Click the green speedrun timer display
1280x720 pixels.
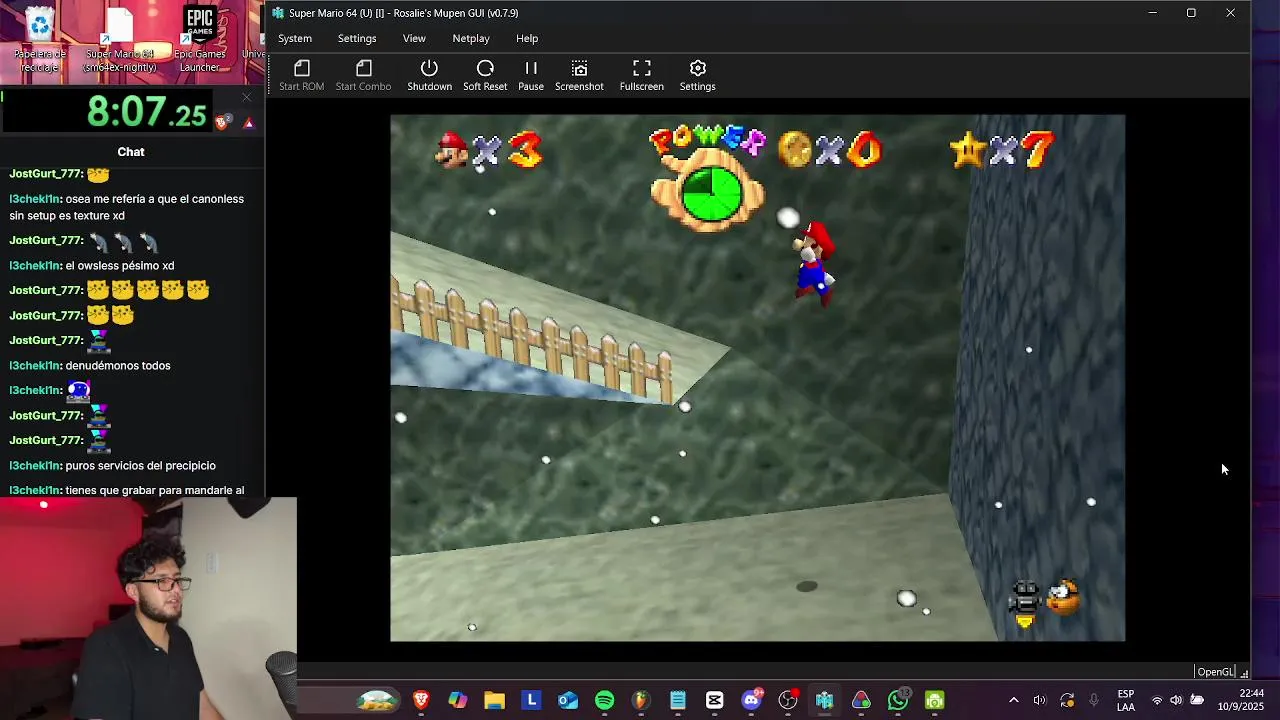pos(146,112)
